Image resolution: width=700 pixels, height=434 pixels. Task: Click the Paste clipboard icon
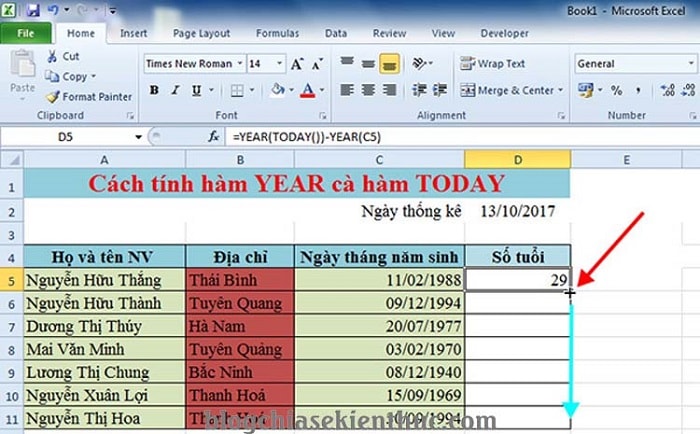point(22,65)
